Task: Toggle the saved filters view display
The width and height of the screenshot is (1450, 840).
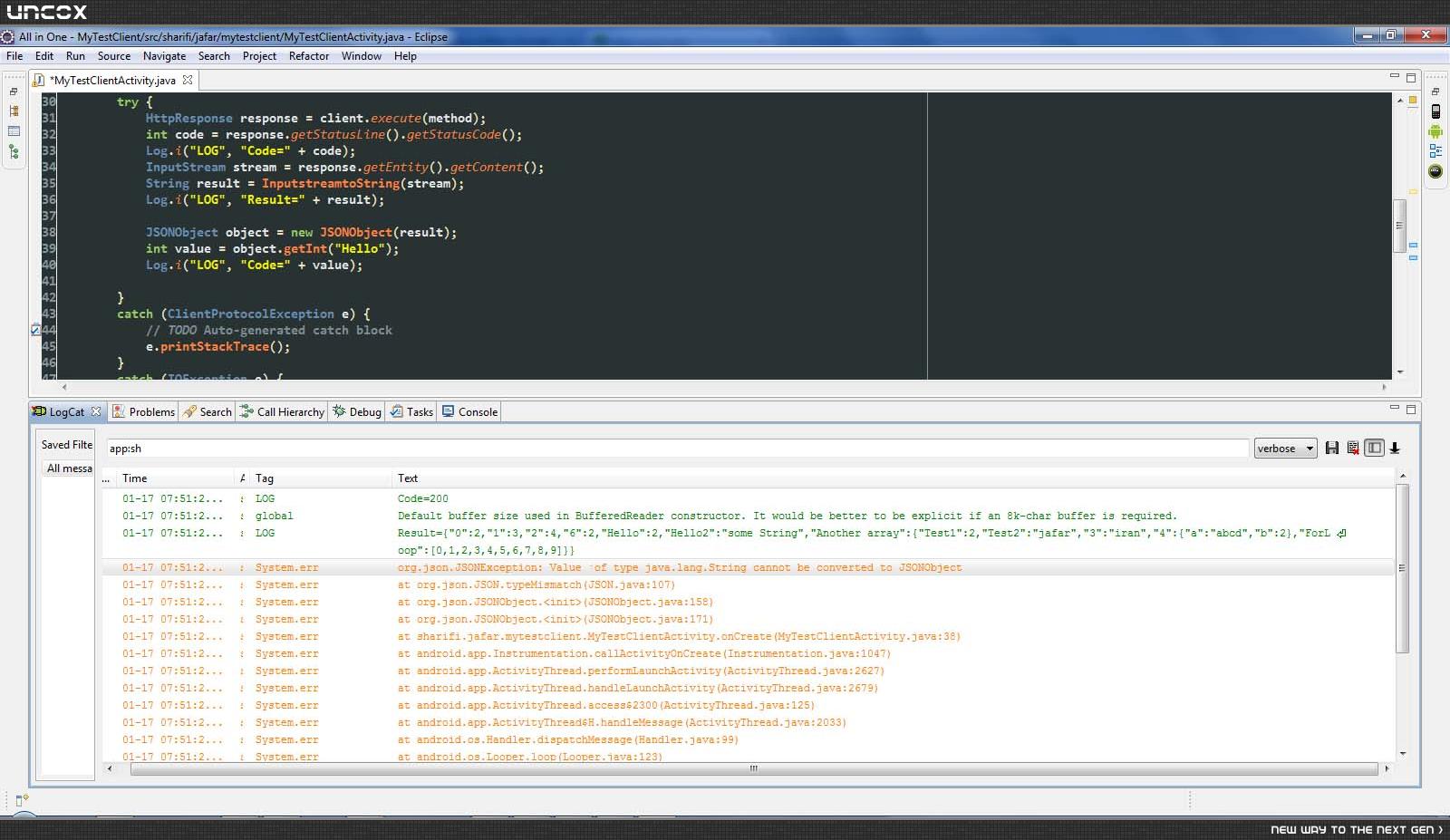Action: pyautogui.click(x=1374, y=448)
